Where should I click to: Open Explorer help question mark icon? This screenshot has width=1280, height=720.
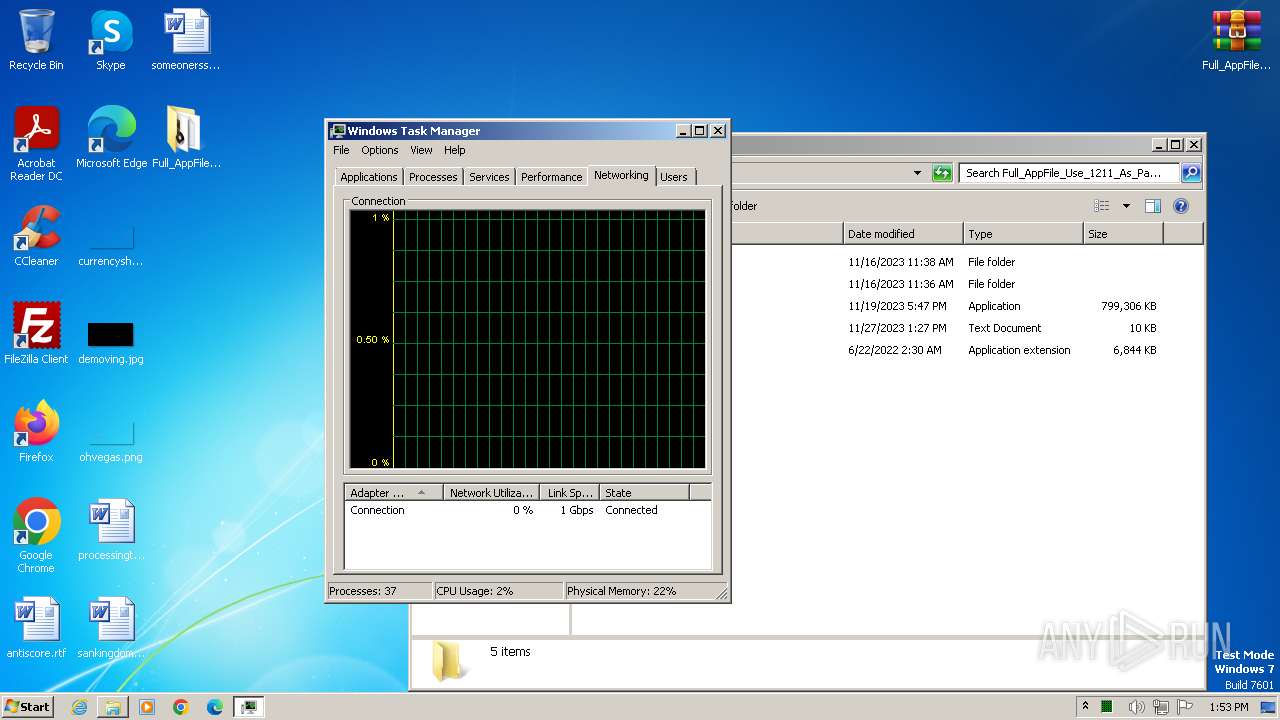pos(1180,206)
